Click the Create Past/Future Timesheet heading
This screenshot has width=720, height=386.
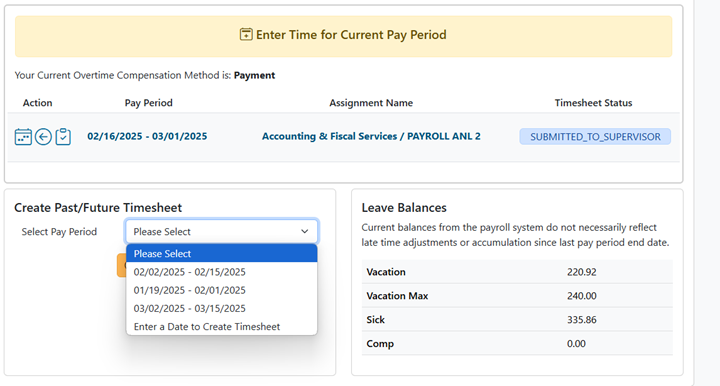(98, 207)
